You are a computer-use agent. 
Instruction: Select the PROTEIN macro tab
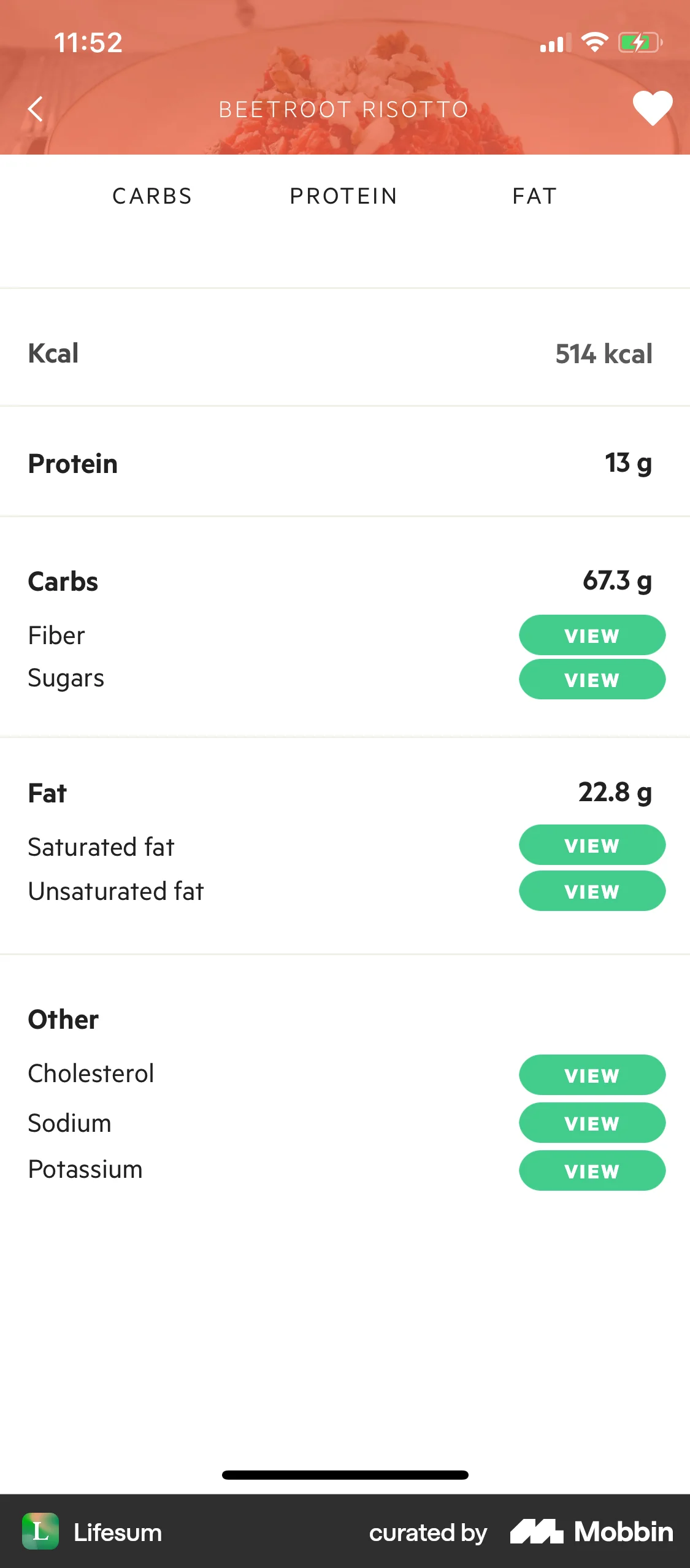coord(343,196)
